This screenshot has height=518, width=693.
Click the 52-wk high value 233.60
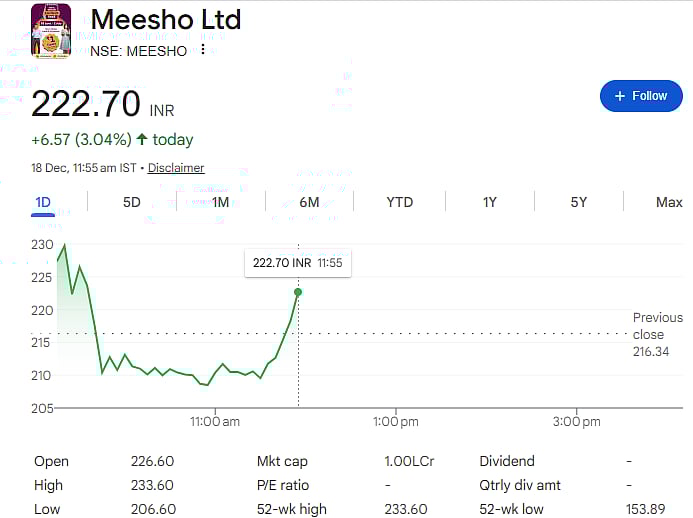tap(405, 509)
